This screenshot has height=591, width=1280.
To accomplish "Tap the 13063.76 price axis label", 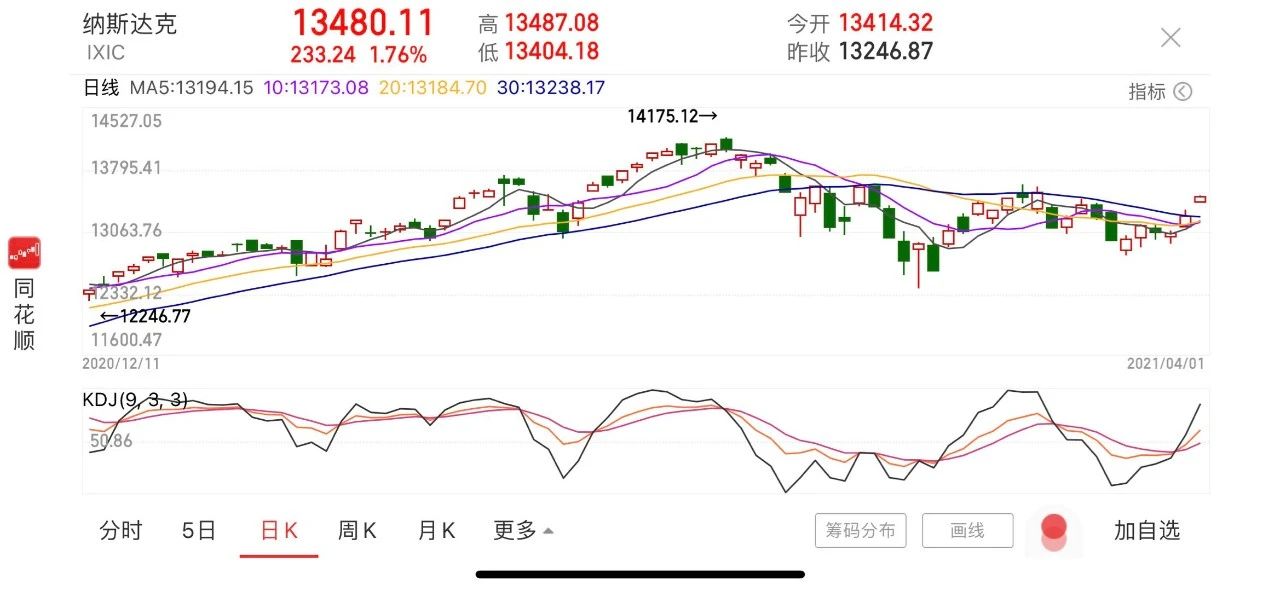I will pyautogui.click(x=126, y=231).
